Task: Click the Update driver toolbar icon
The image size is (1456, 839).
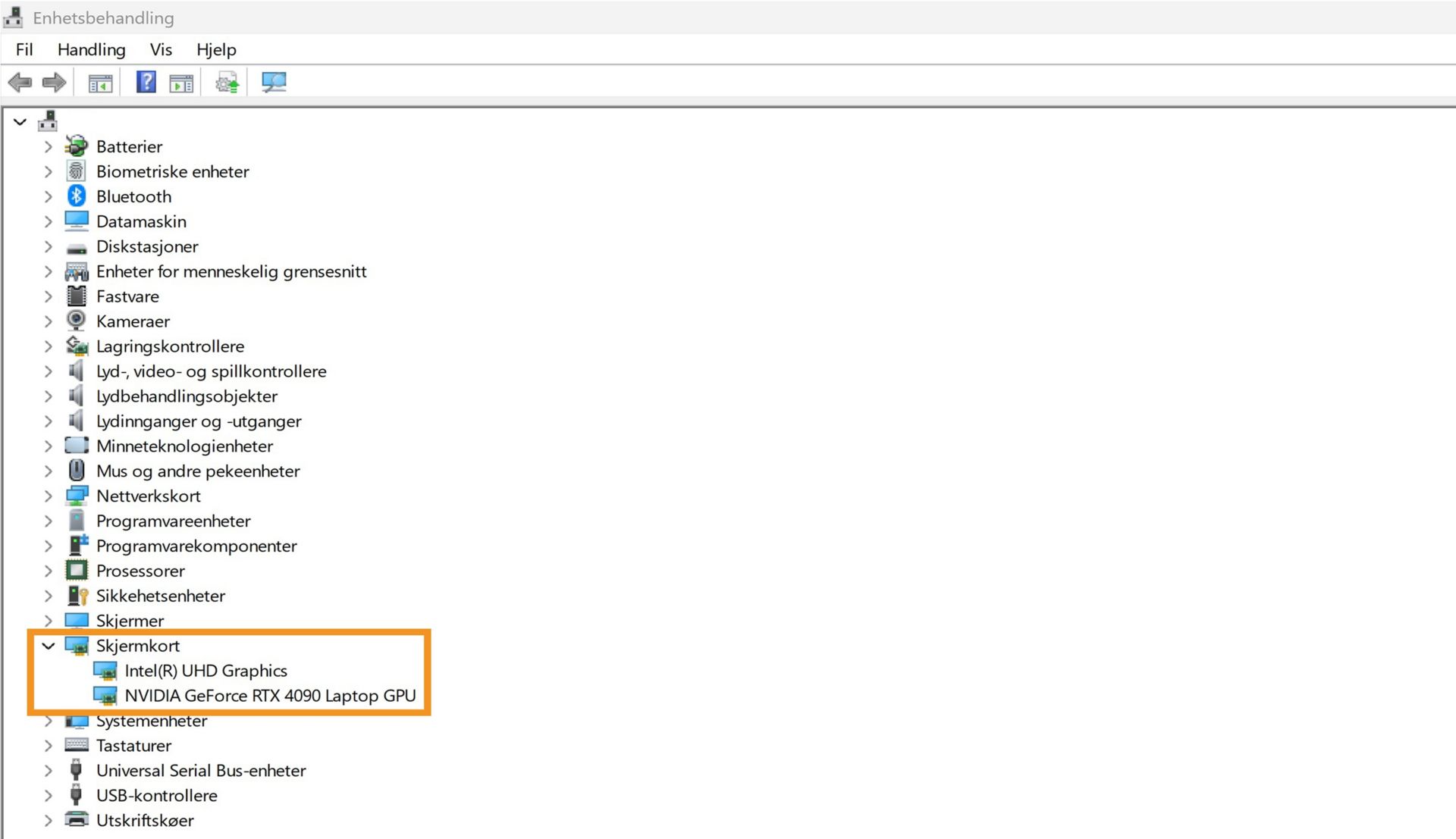Action: click(x=227, y=82)
